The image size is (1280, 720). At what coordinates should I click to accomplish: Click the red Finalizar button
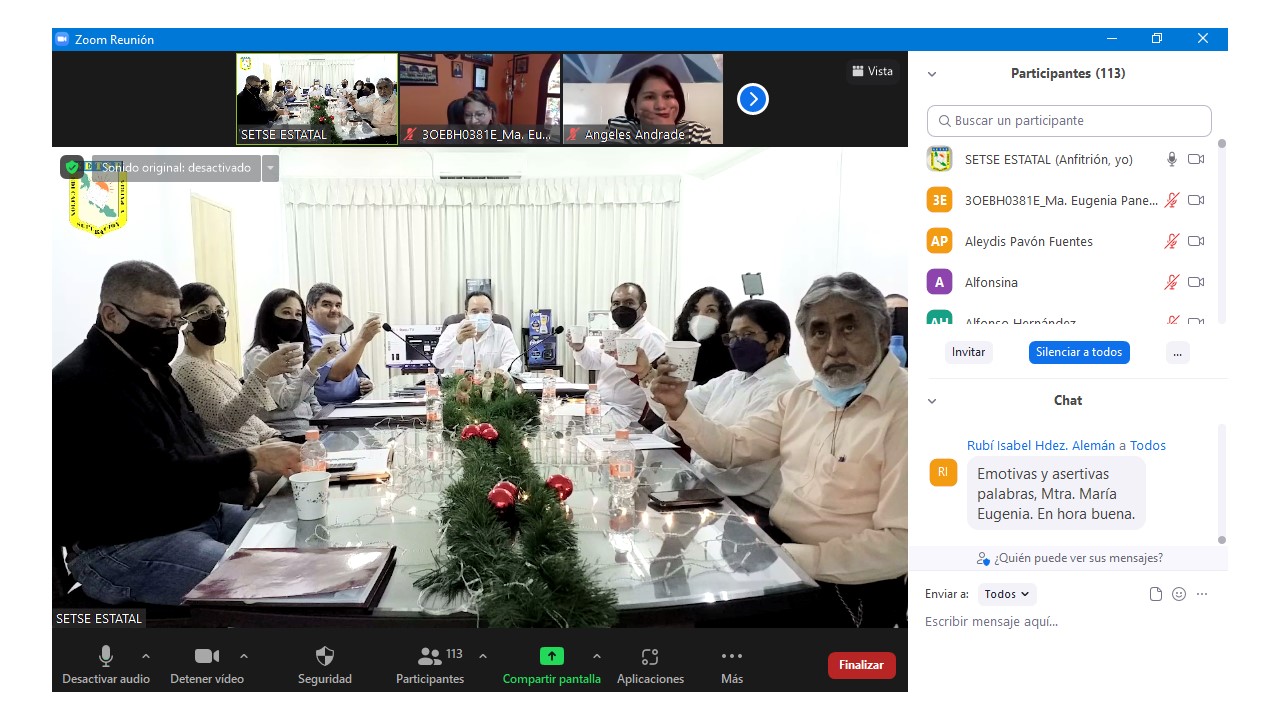(861, 665)
